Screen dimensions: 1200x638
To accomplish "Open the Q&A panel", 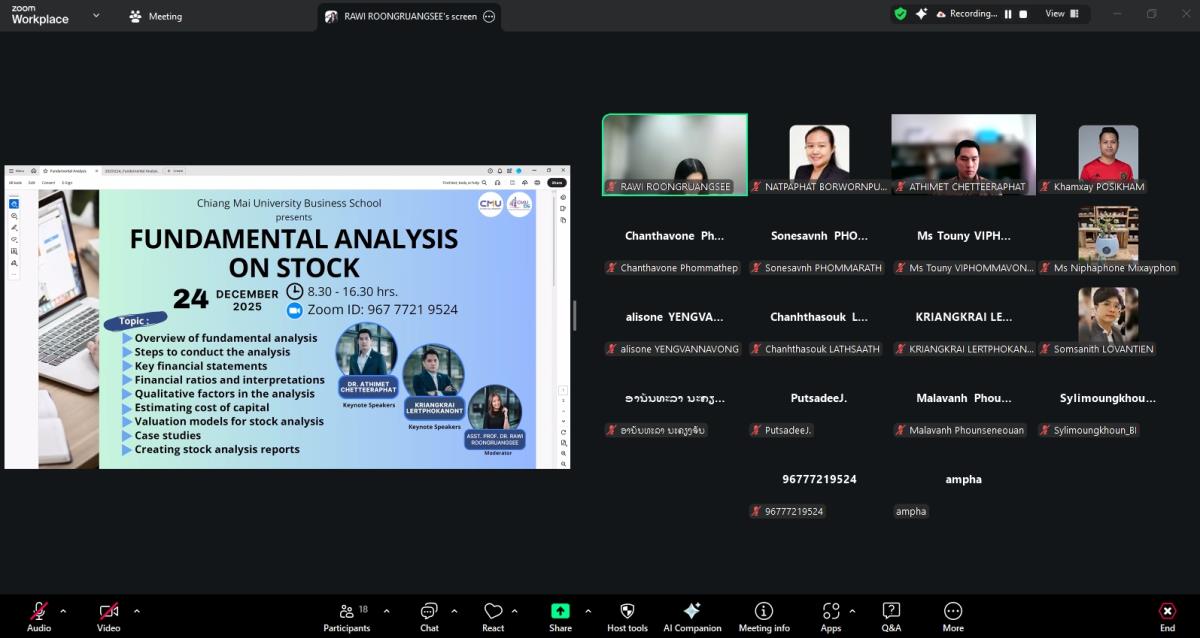I will (x=891, y=615).
